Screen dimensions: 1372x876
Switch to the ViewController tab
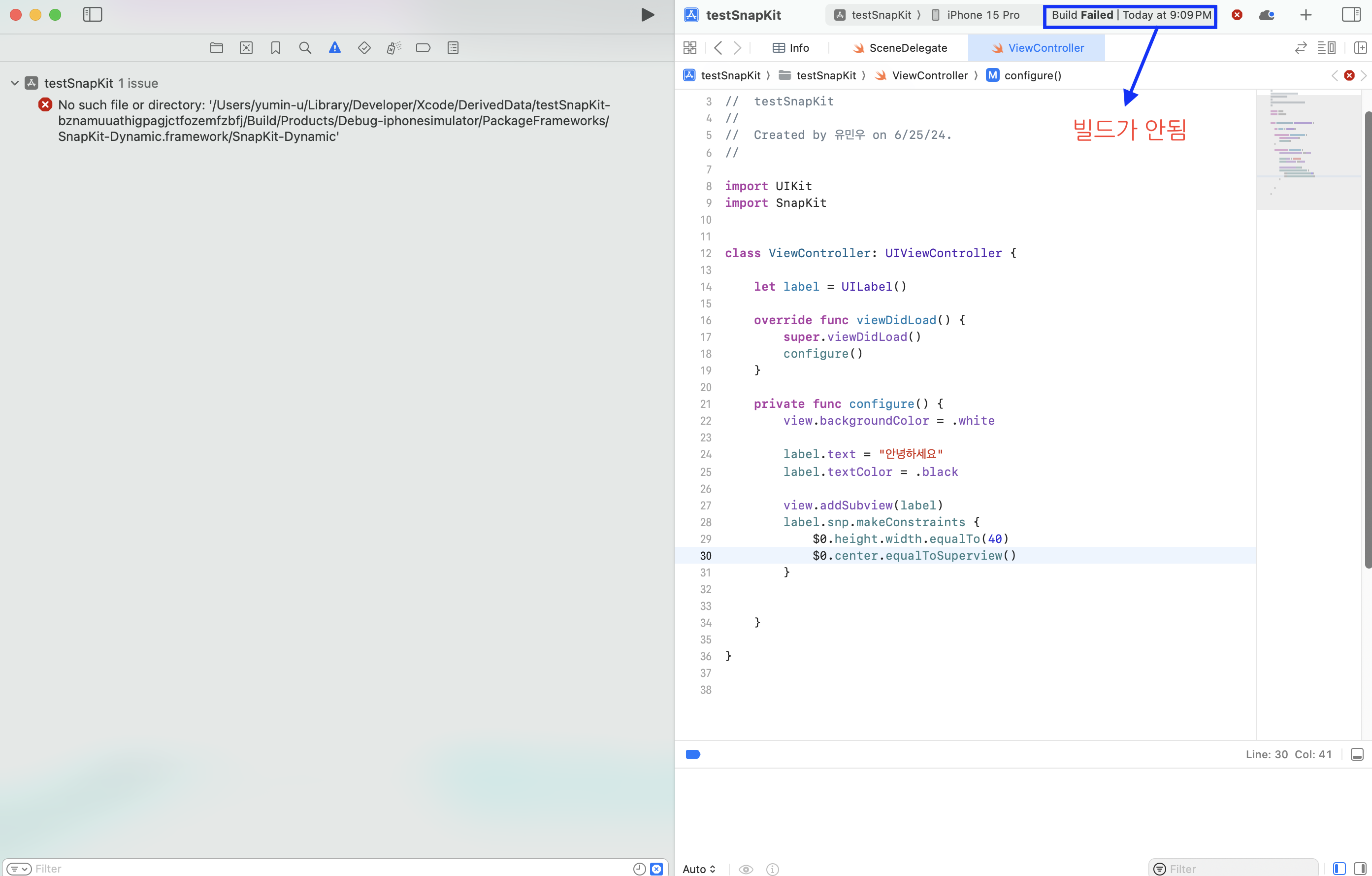(1045, 47)
